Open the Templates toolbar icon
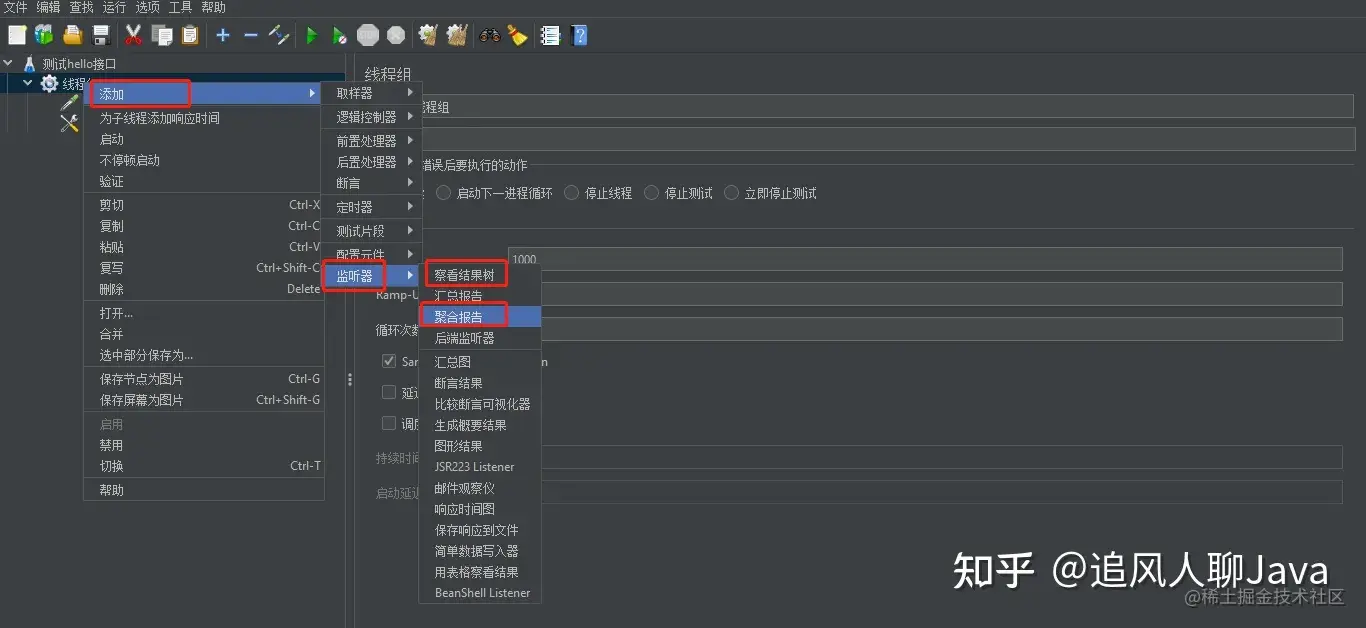 coord(44,36)
